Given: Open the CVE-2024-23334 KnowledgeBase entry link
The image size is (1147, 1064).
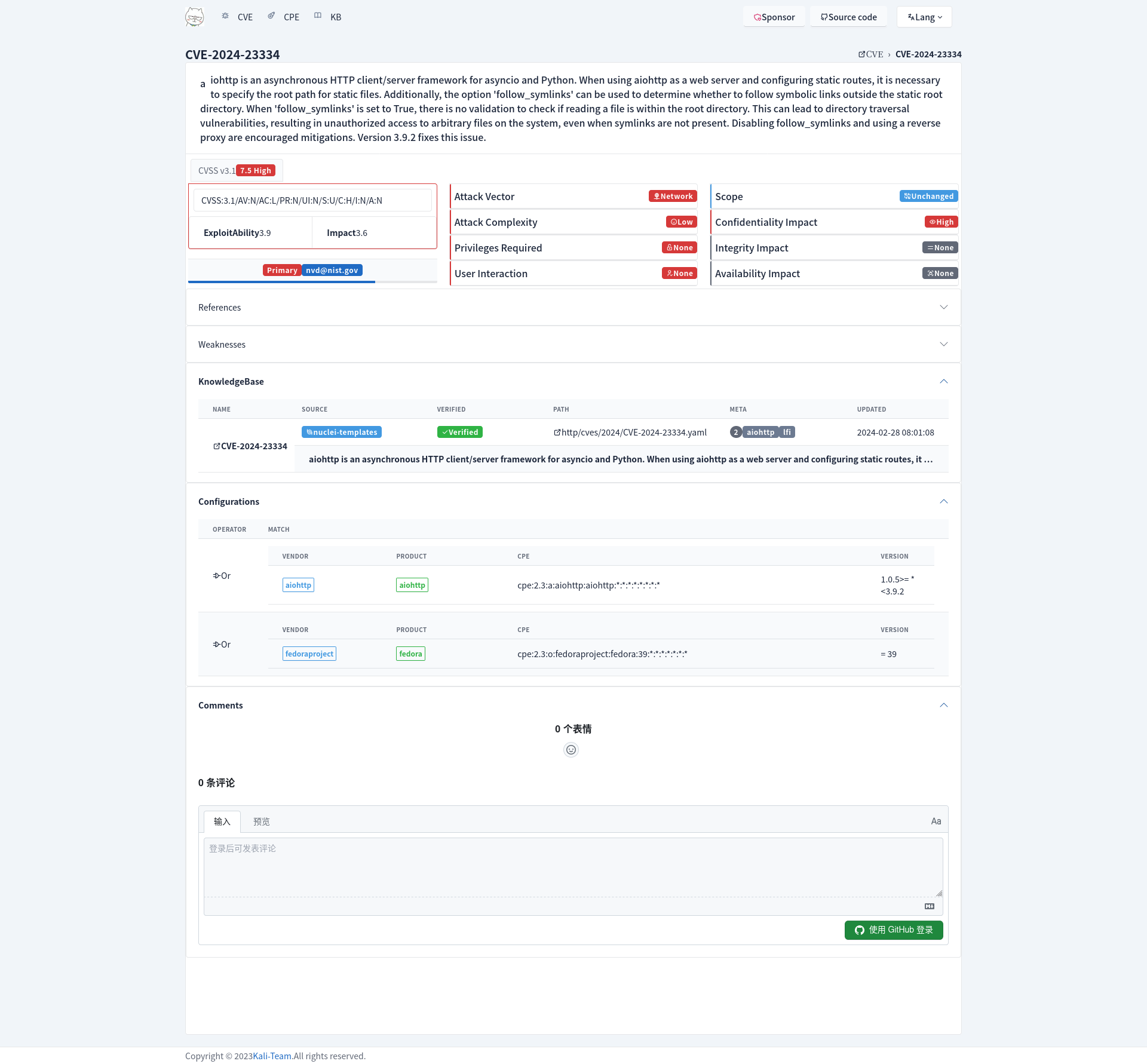Looking at the screenshot, I should [x=250, y=446].
